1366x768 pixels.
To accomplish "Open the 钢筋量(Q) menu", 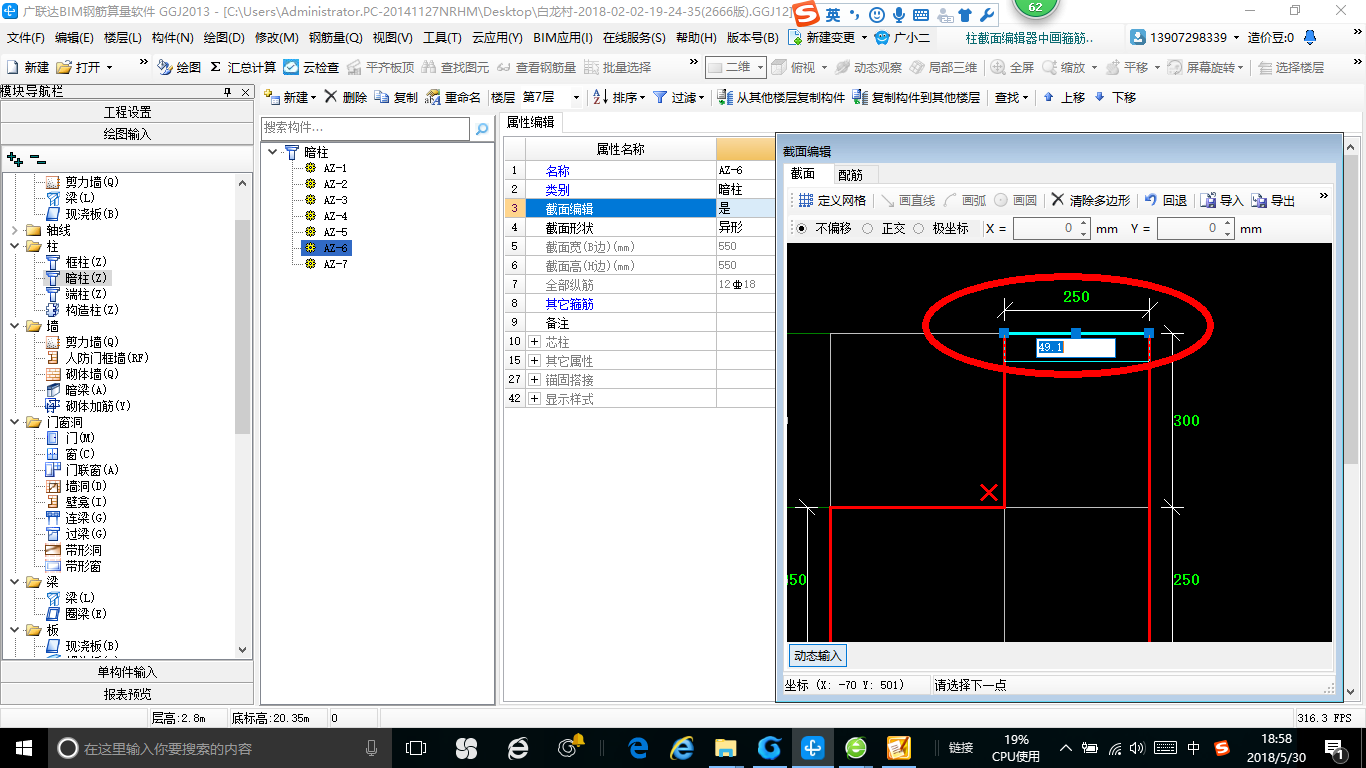I will (335, 38).
